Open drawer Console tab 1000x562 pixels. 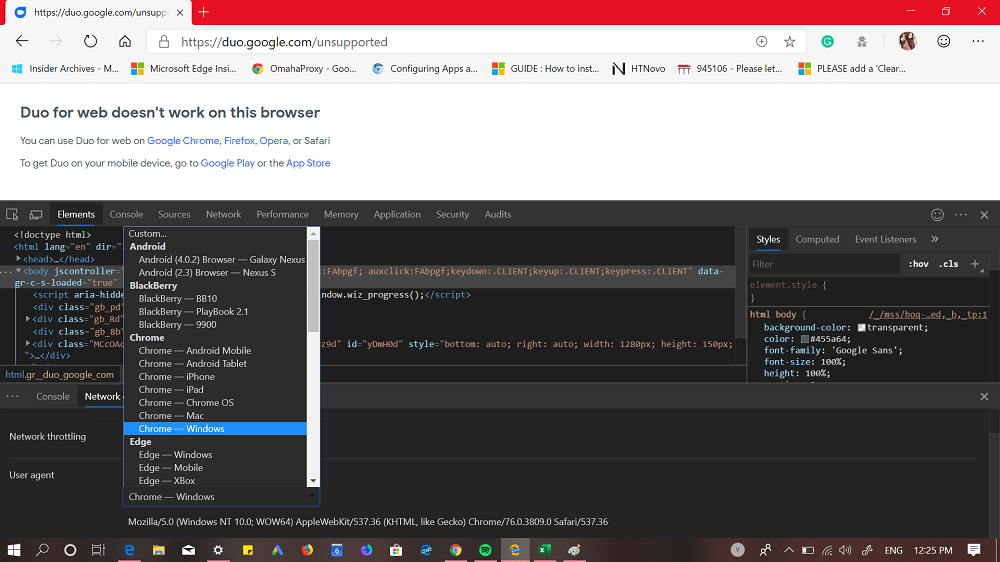point(53,396)
